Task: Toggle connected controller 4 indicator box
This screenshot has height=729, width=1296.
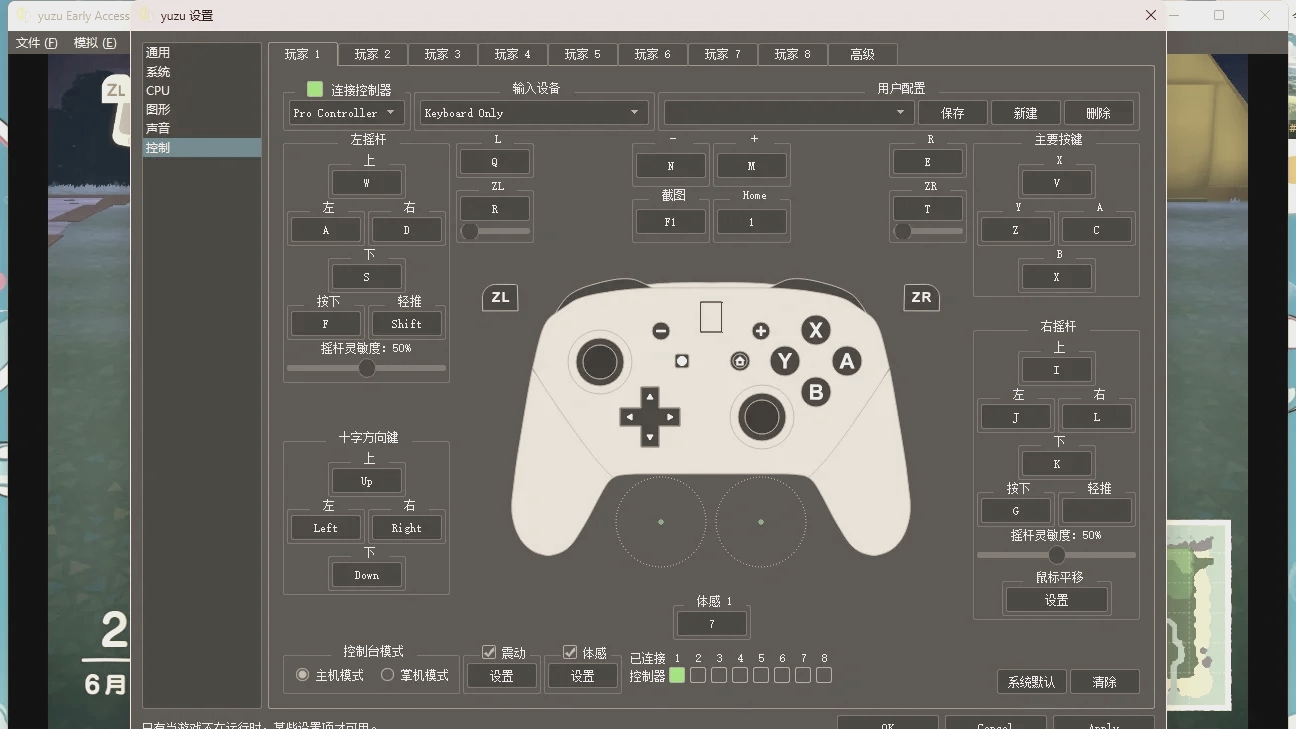Action: point(740,675)
